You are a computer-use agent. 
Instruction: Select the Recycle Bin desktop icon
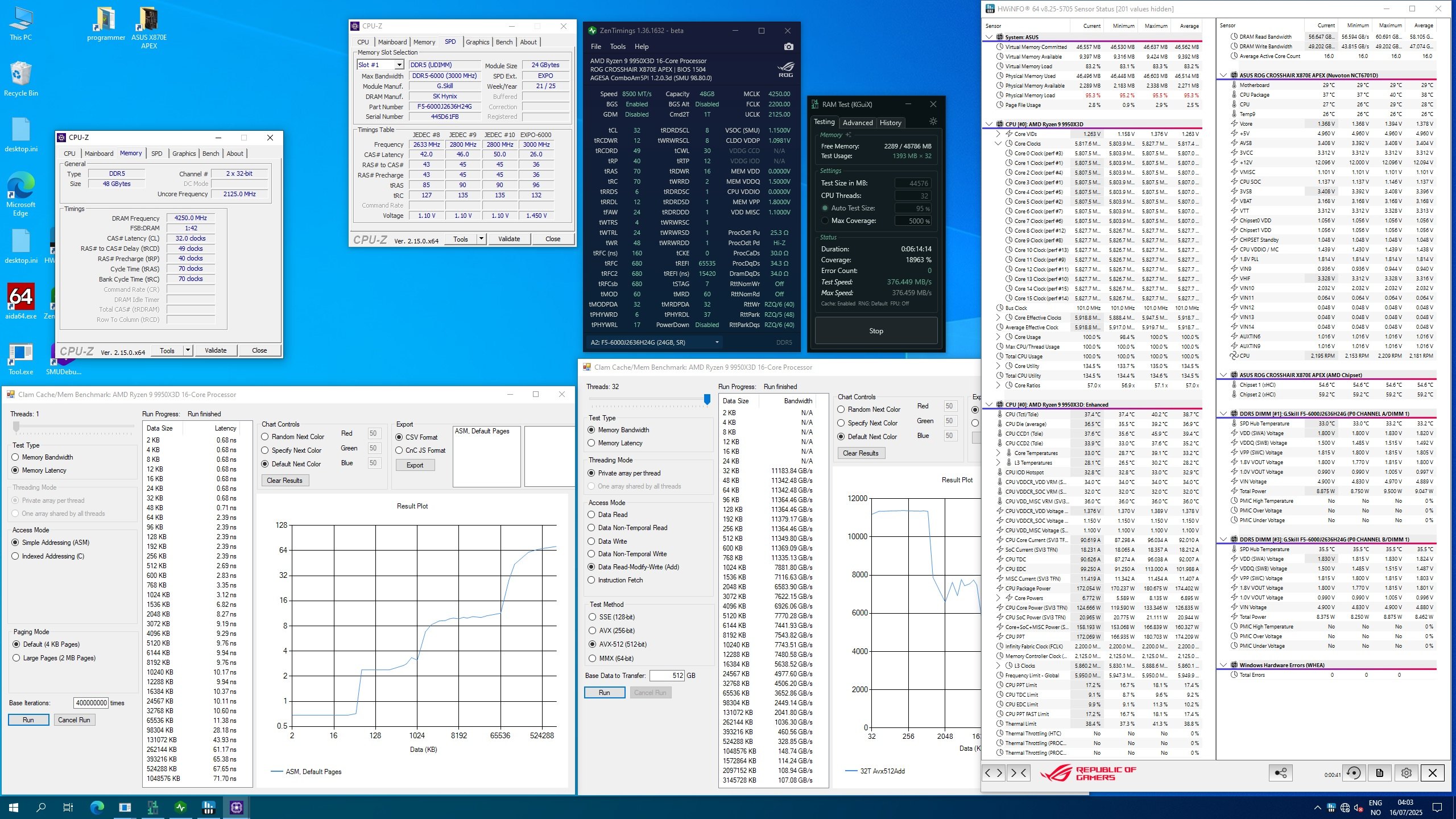(20, 79)
